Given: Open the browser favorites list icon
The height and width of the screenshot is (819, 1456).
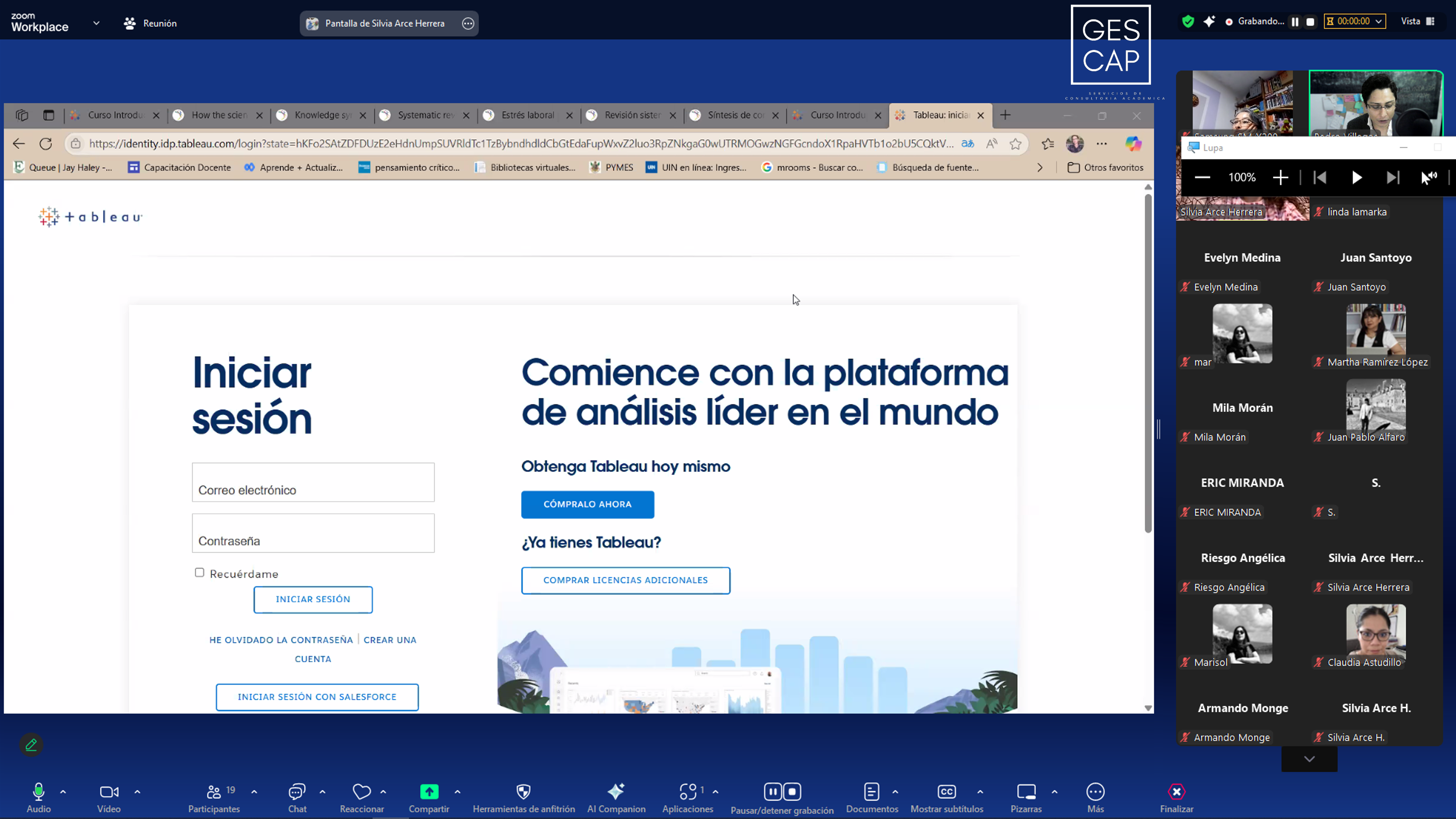Looking at the screenshot, I should (x=1047, y=144).
